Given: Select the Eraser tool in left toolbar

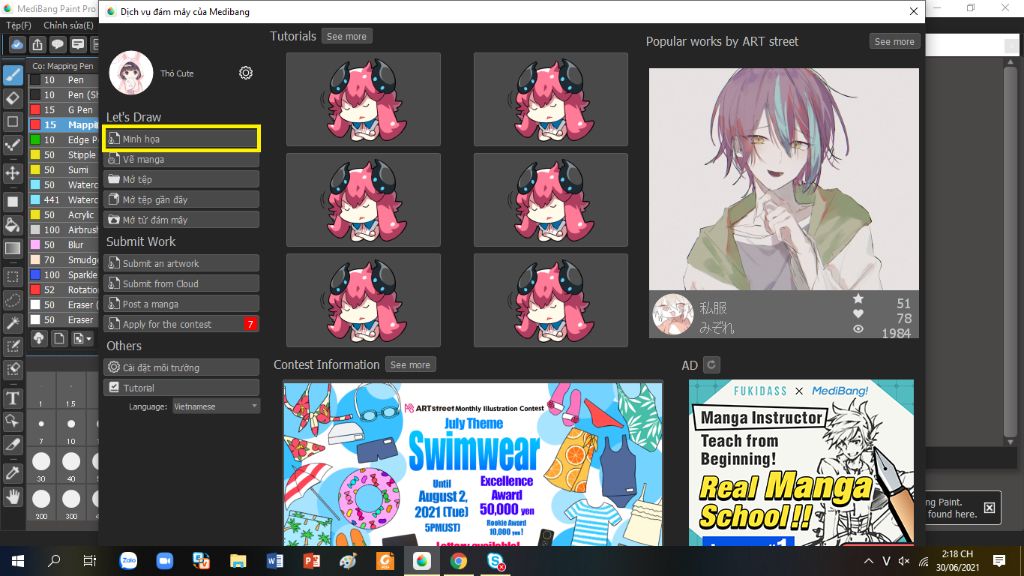Looking at the screenshot, I should [12, 99].
